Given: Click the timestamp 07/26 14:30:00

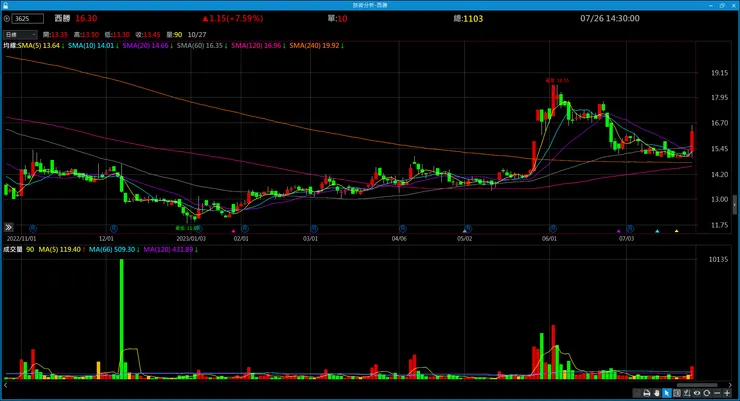Looking at the screenshot, I should pyautogui.click(x=610, y=18).
